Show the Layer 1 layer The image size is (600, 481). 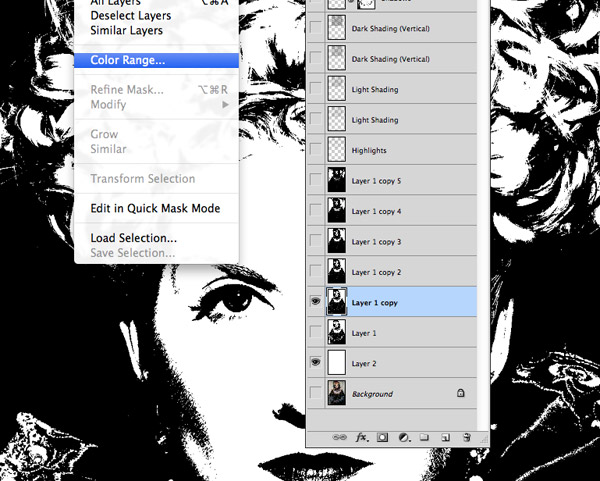point(315,332)
